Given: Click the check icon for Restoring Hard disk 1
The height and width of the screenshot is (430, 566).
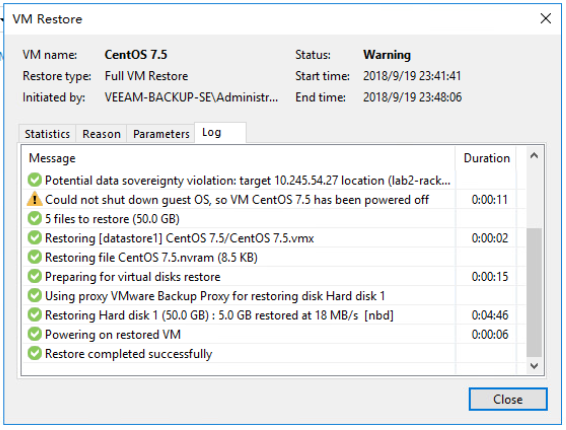Looking at the screenshot, I should click(x=35, y=315).
